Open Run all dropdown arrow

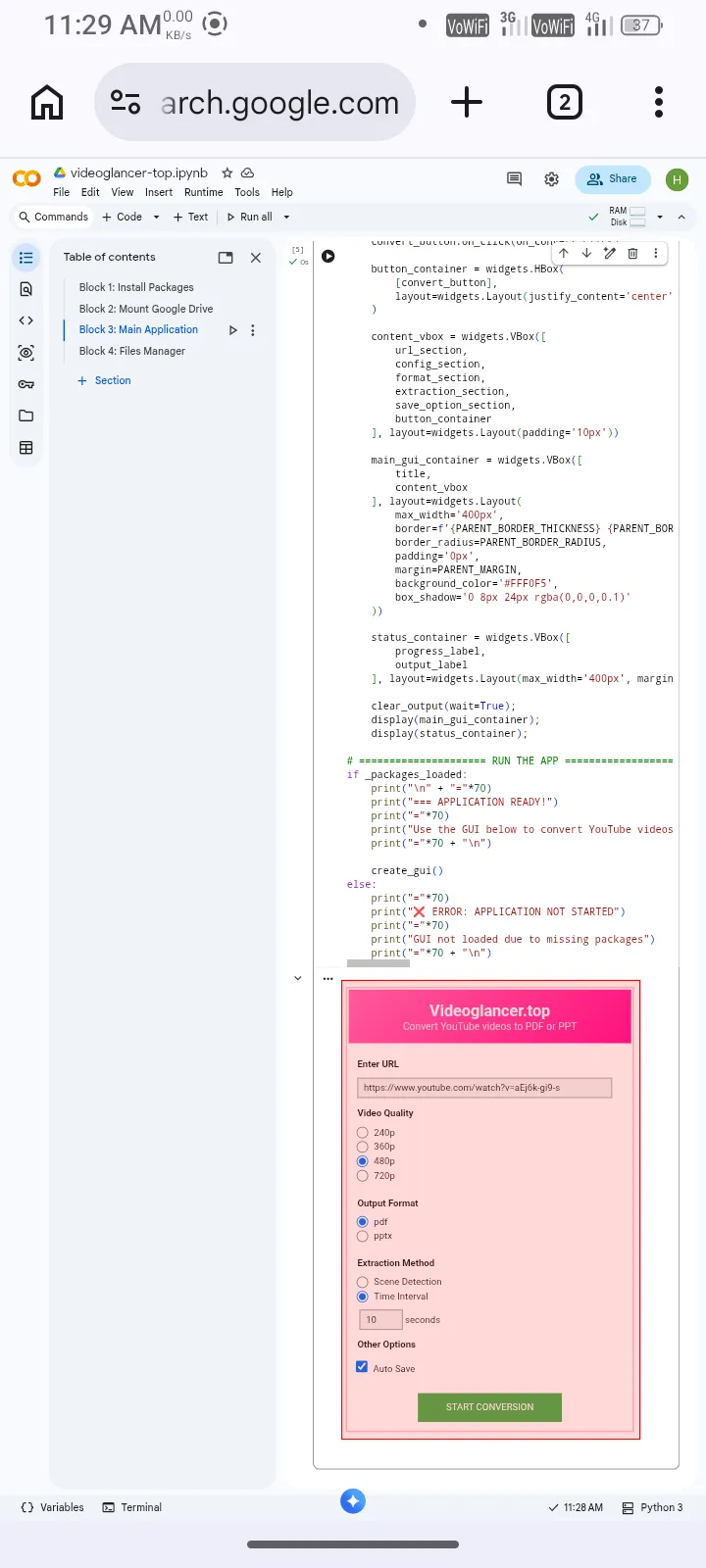point(286,218)
